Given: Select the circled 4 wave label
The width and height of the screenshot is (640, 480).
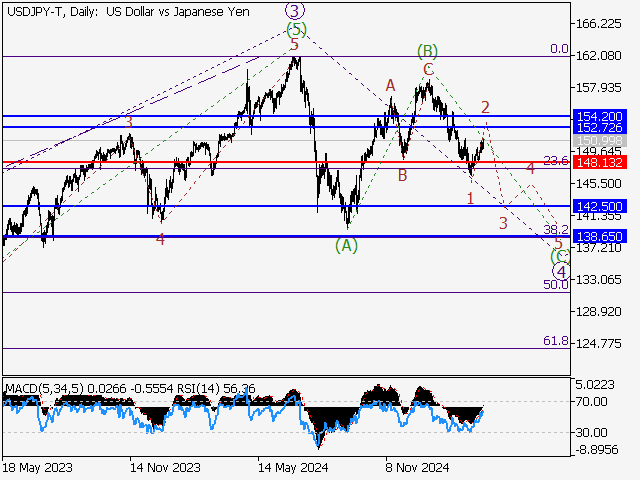Looking at the screenshot, I should click(562, 272).
